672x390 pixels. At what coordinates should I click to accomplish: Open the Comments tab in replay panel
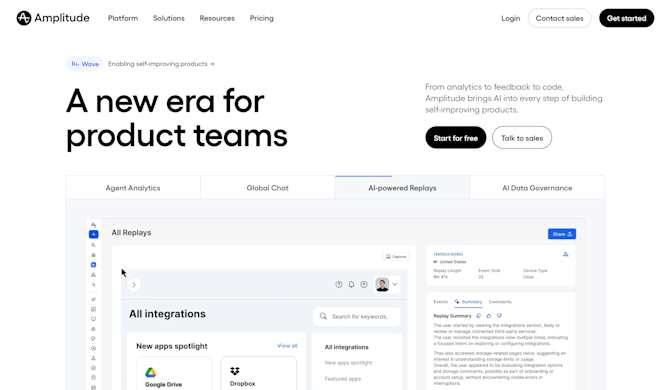click(500, 302)
